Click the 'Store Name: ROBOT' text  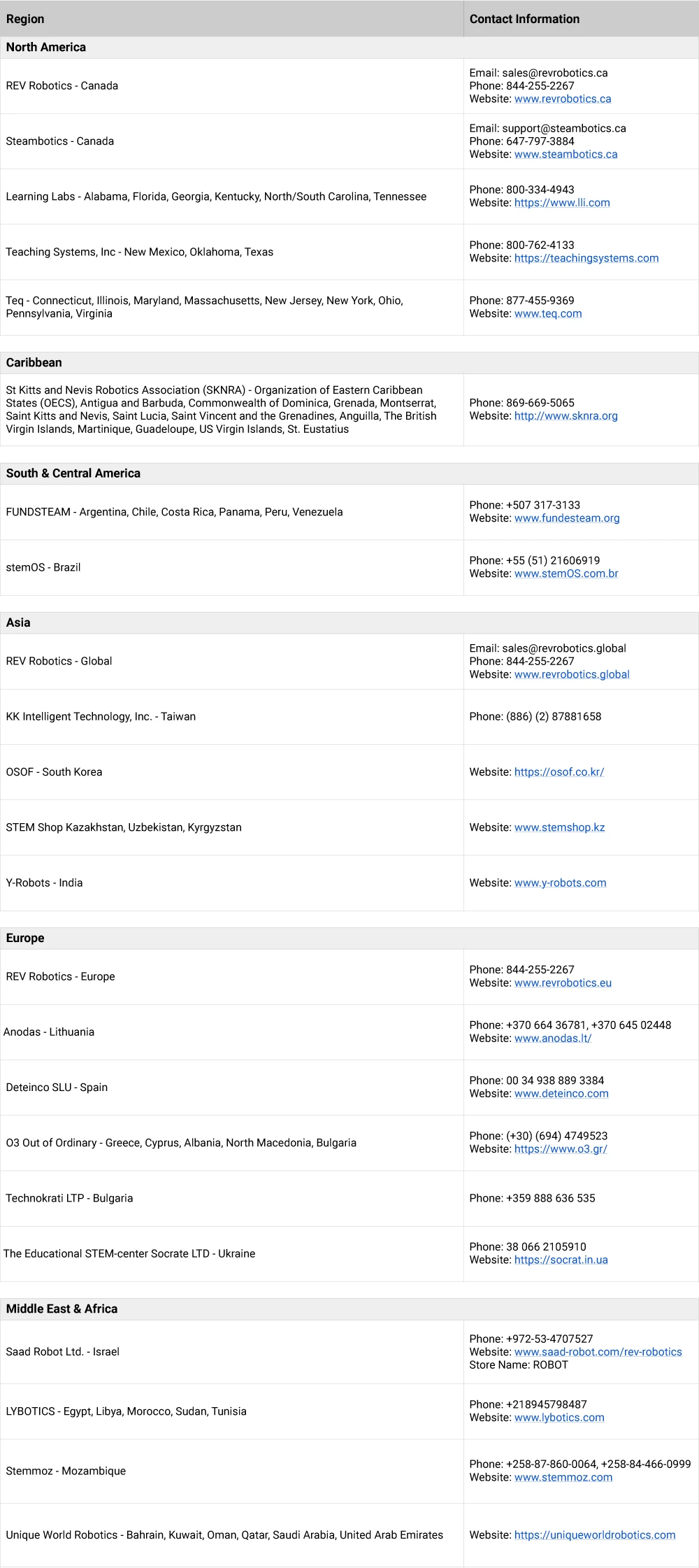519,1365
